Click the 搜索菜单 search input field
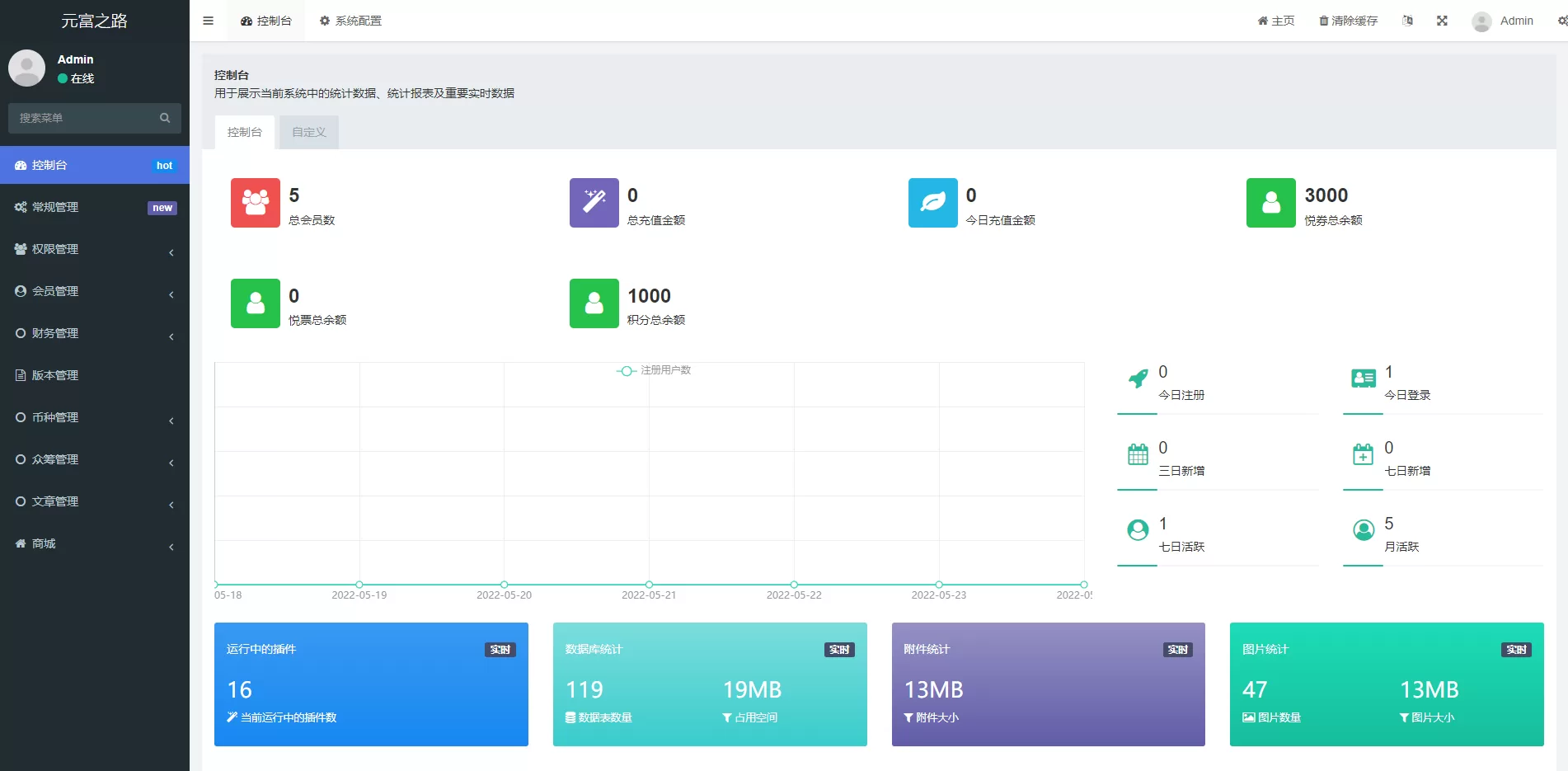Screen dimensions: 1568x771 pyautogui.click(x=82, y=118)
